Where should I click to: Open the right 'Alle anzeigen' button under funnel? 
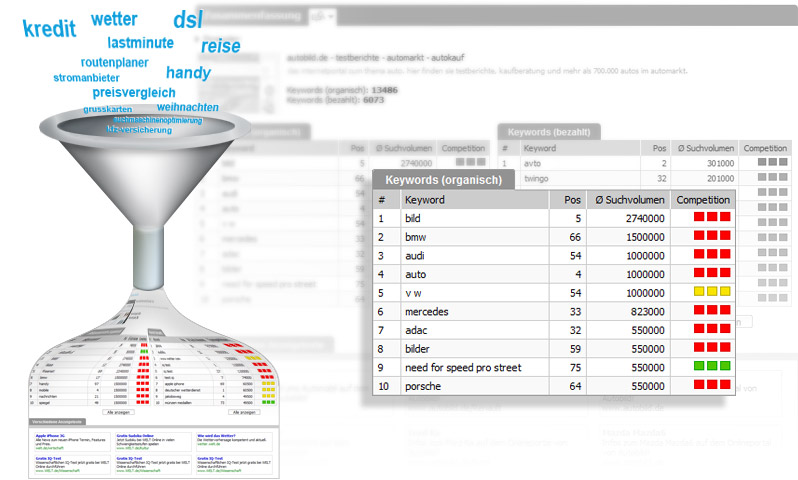pos(244,412)
